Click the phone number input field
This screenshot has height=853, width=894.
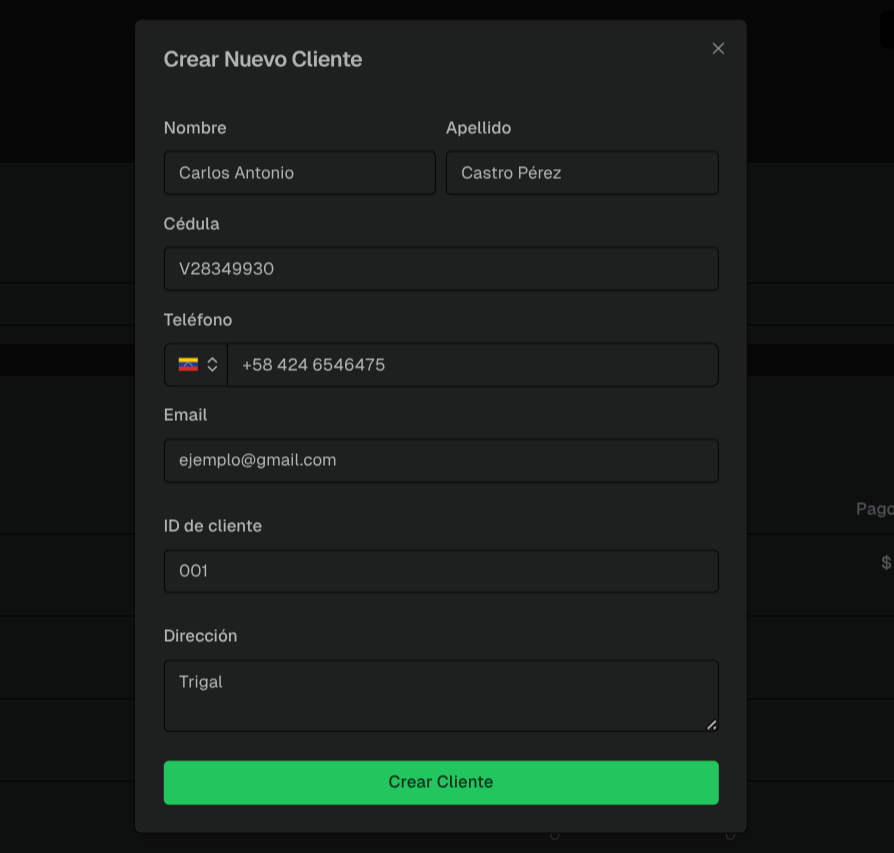pyautogui.click(x=471, y=365)
